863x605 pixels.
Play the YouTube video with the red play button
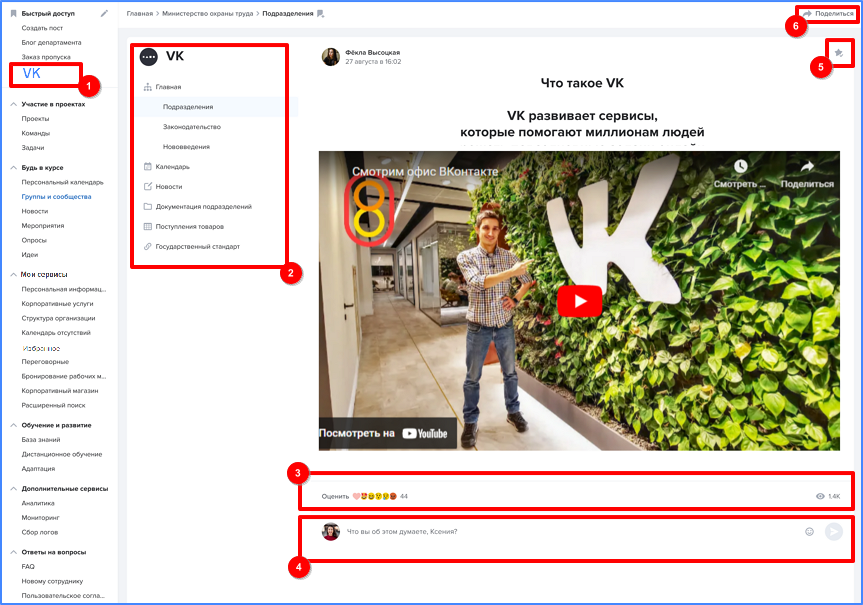tap(580, 301)
